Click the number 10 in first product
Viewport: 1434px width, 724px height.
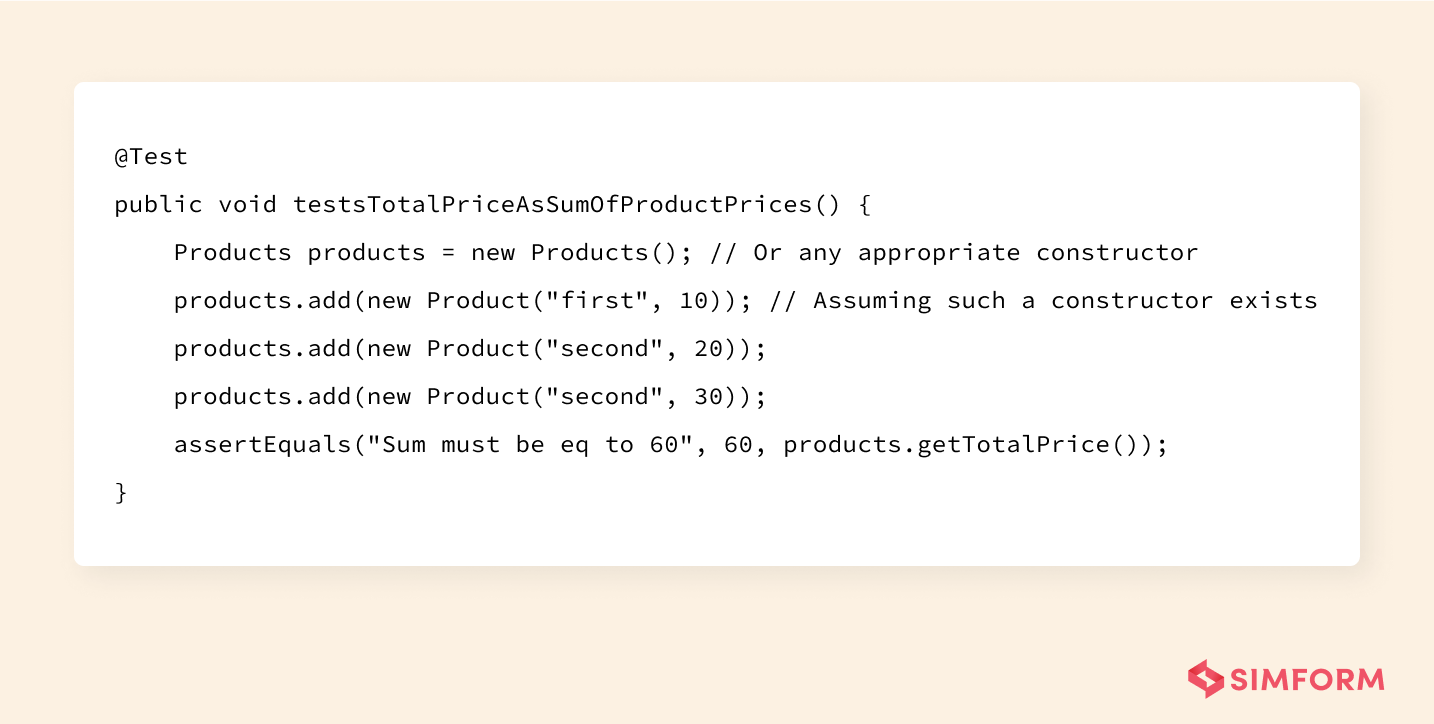[x=693, y=301]
